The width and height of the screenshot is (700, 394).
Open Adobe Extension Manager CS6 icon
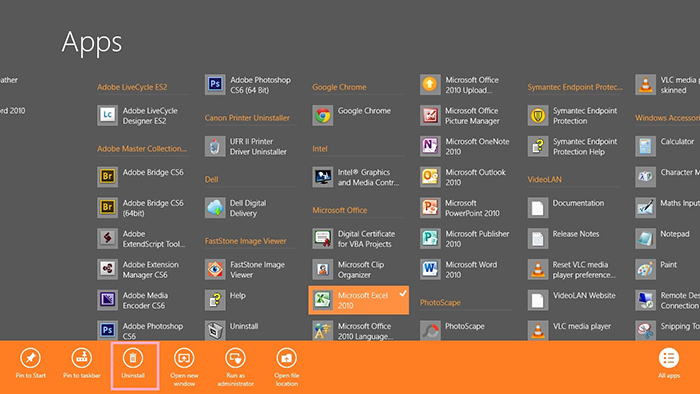click(108, 269)
